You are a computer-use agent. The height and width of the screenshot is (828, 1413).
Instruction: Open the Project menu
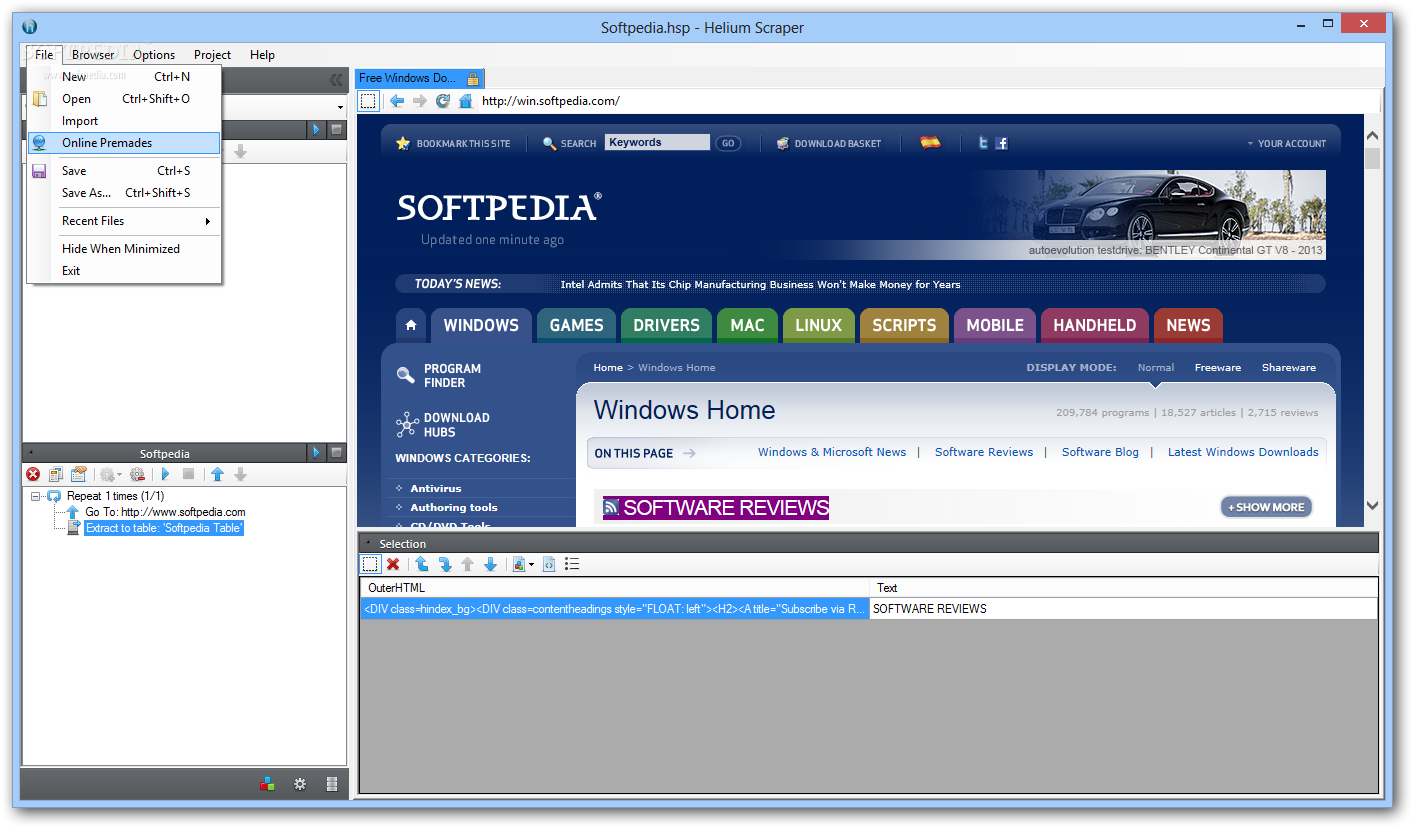[212, 55]
